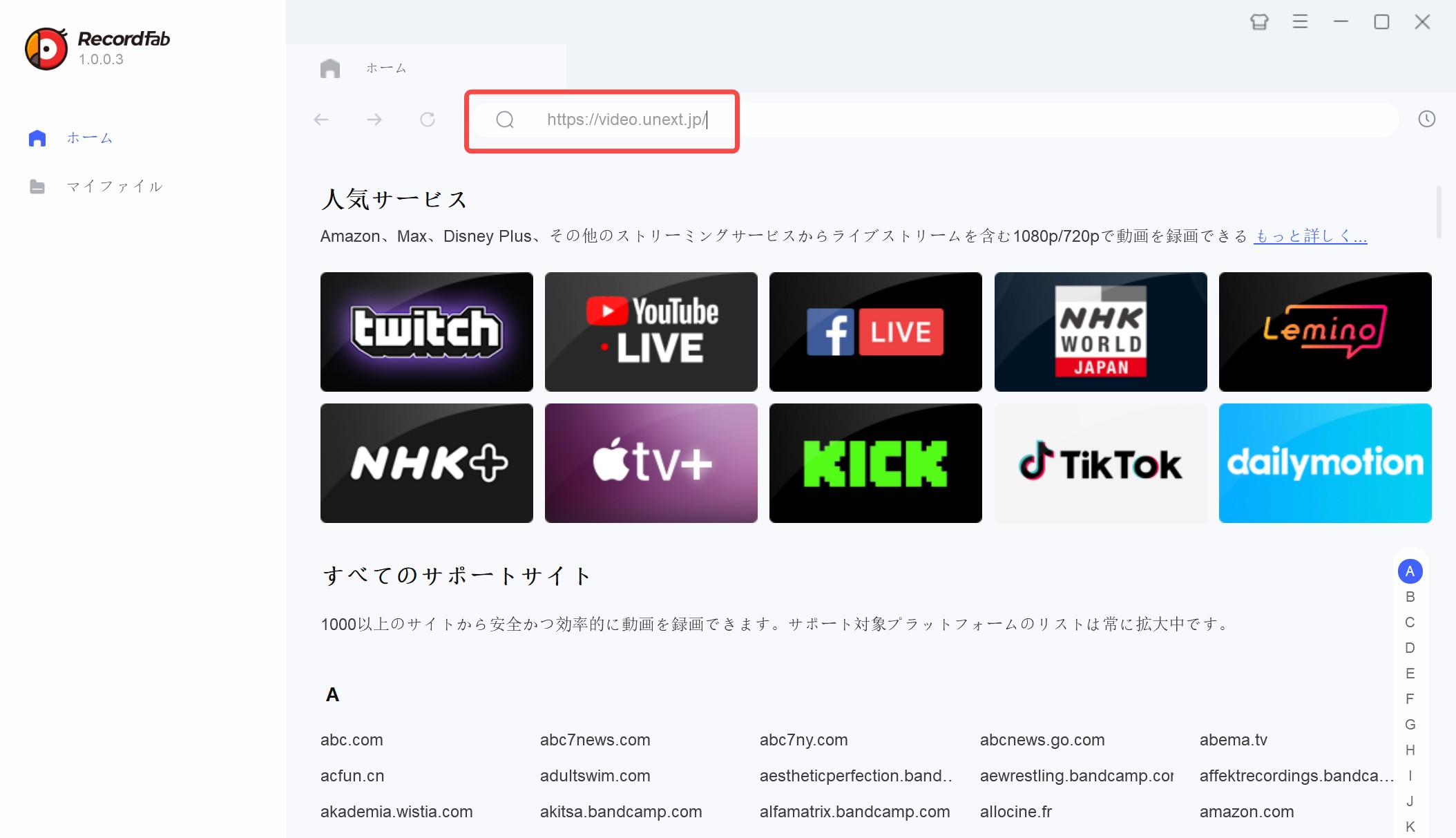Open amazon.com site link
Viewport: 1456px width, 838px height.
coord(1247,812)
